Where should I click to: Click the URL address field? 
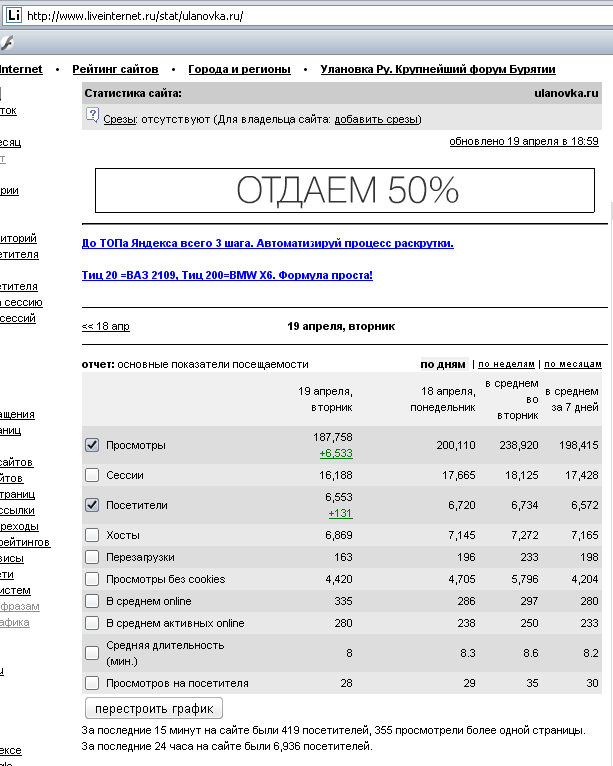[x=300, y=16]
